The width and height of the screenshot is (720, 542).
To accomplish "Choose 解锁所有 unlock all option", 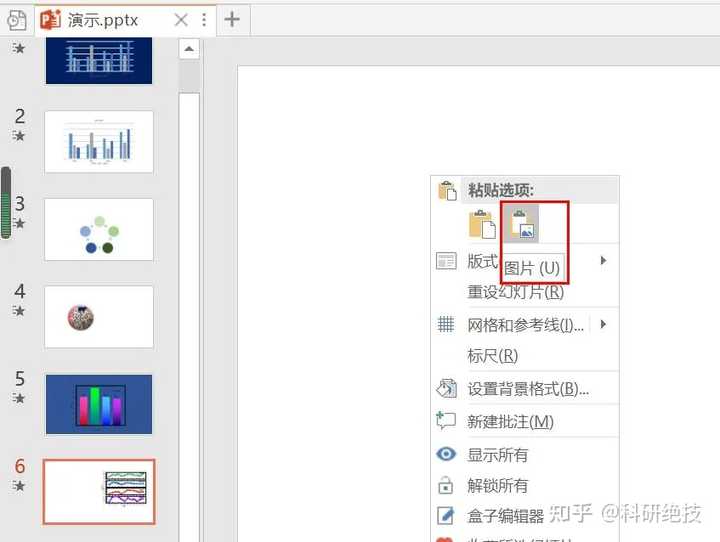I will coord(498,486).
